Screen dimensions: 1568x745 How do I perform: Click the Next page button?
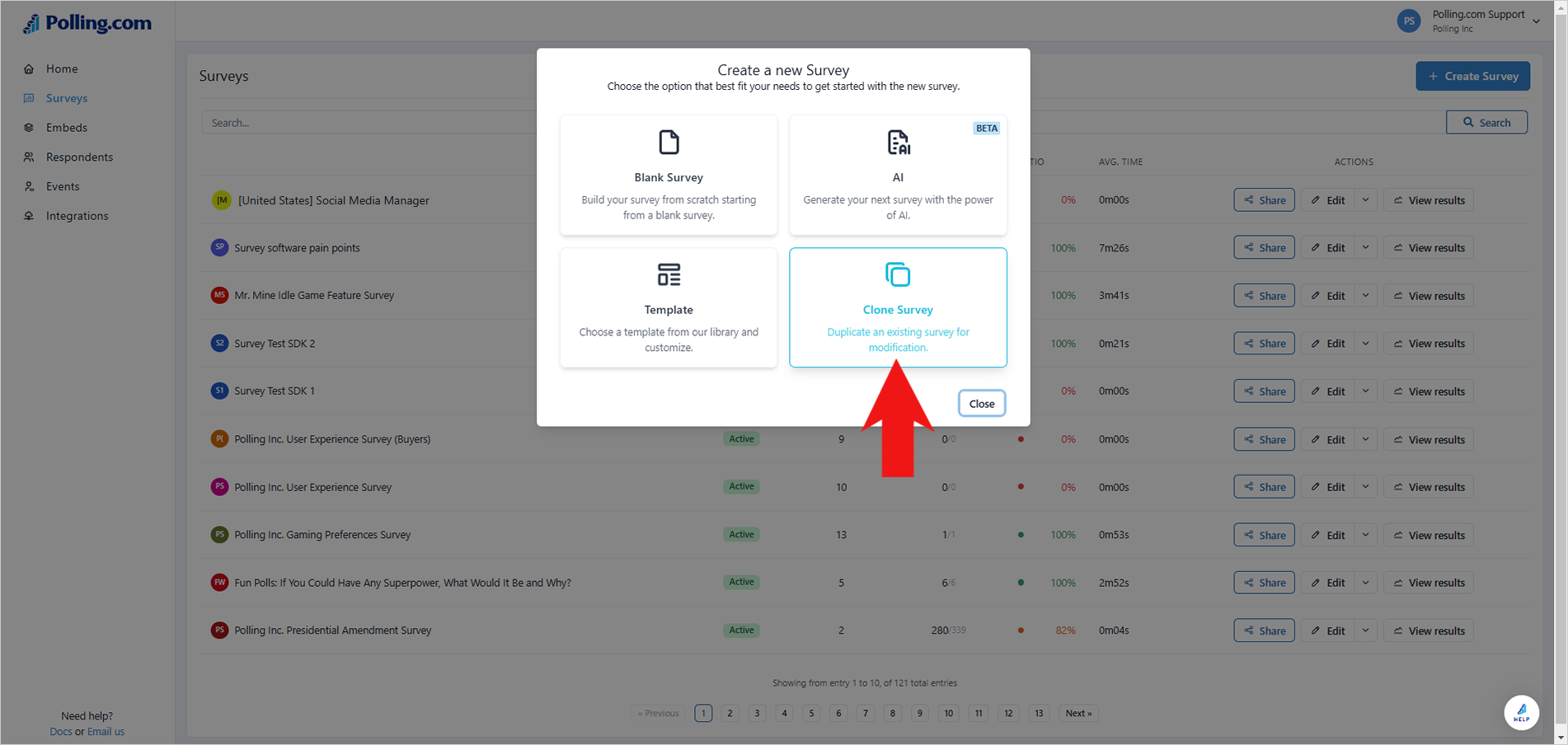1078,713
